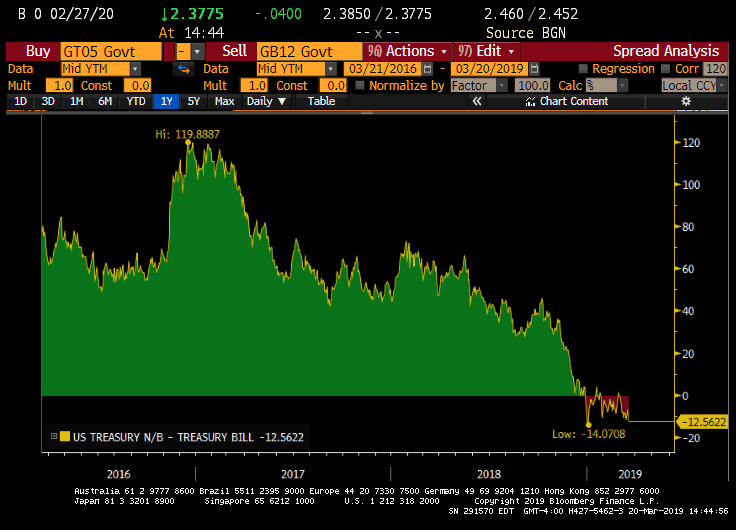The image size is (736, 530).
Task: Enable the Normalize by checkbox
Action: (360, 85)
